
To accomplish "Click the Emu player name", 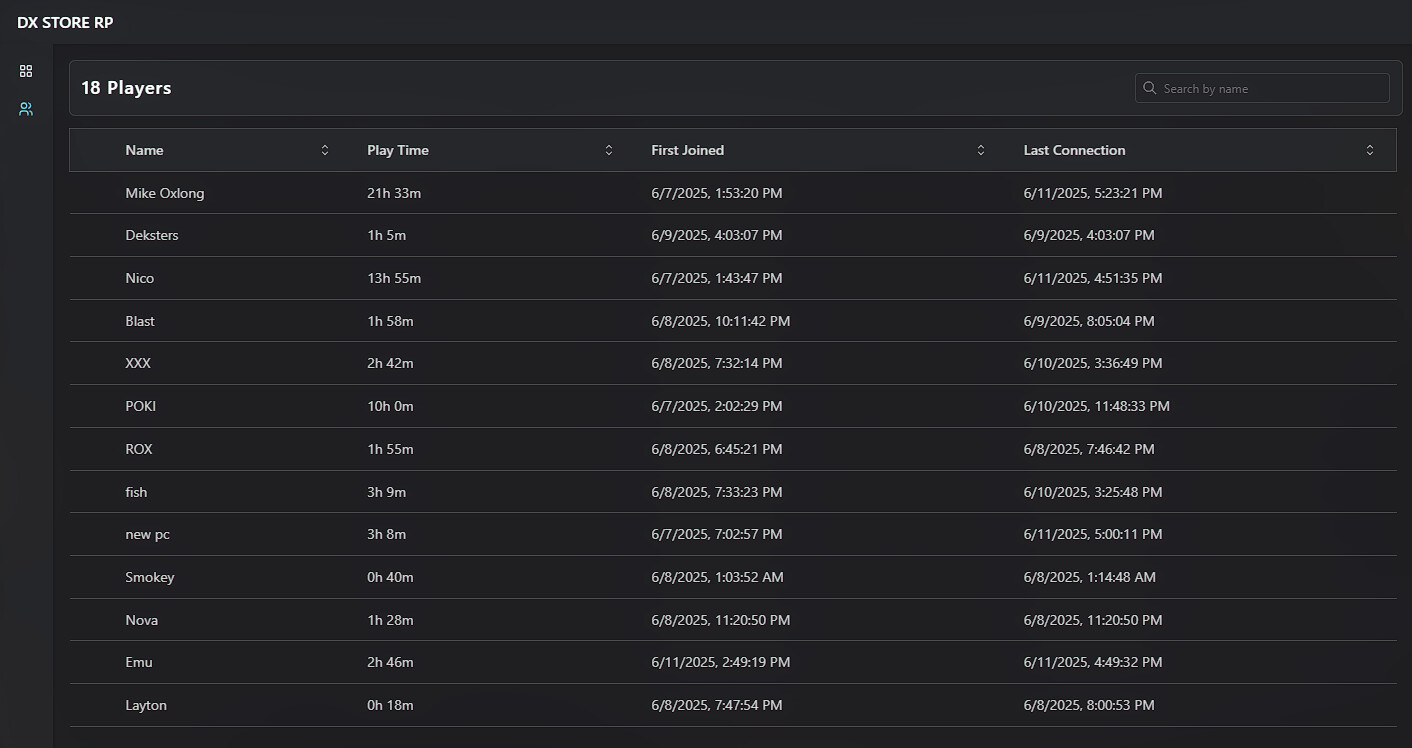I will (139, 662).
